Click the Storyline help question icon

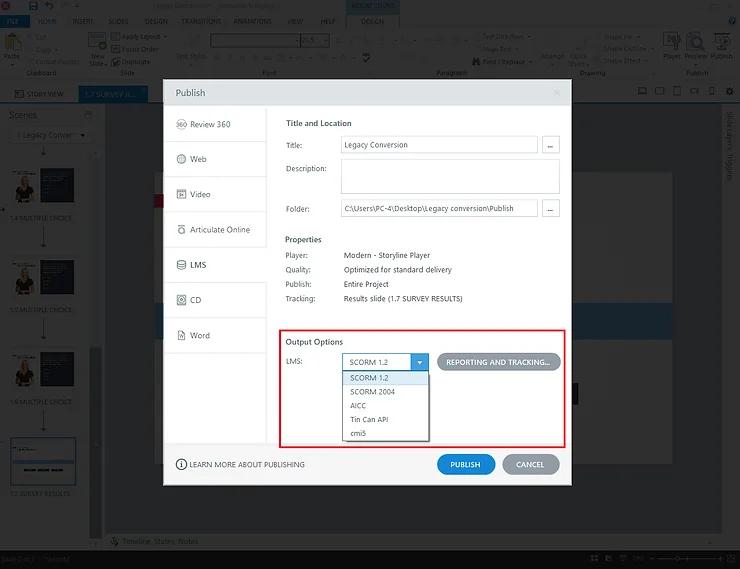pyautogui.click(x=732, y=21)
